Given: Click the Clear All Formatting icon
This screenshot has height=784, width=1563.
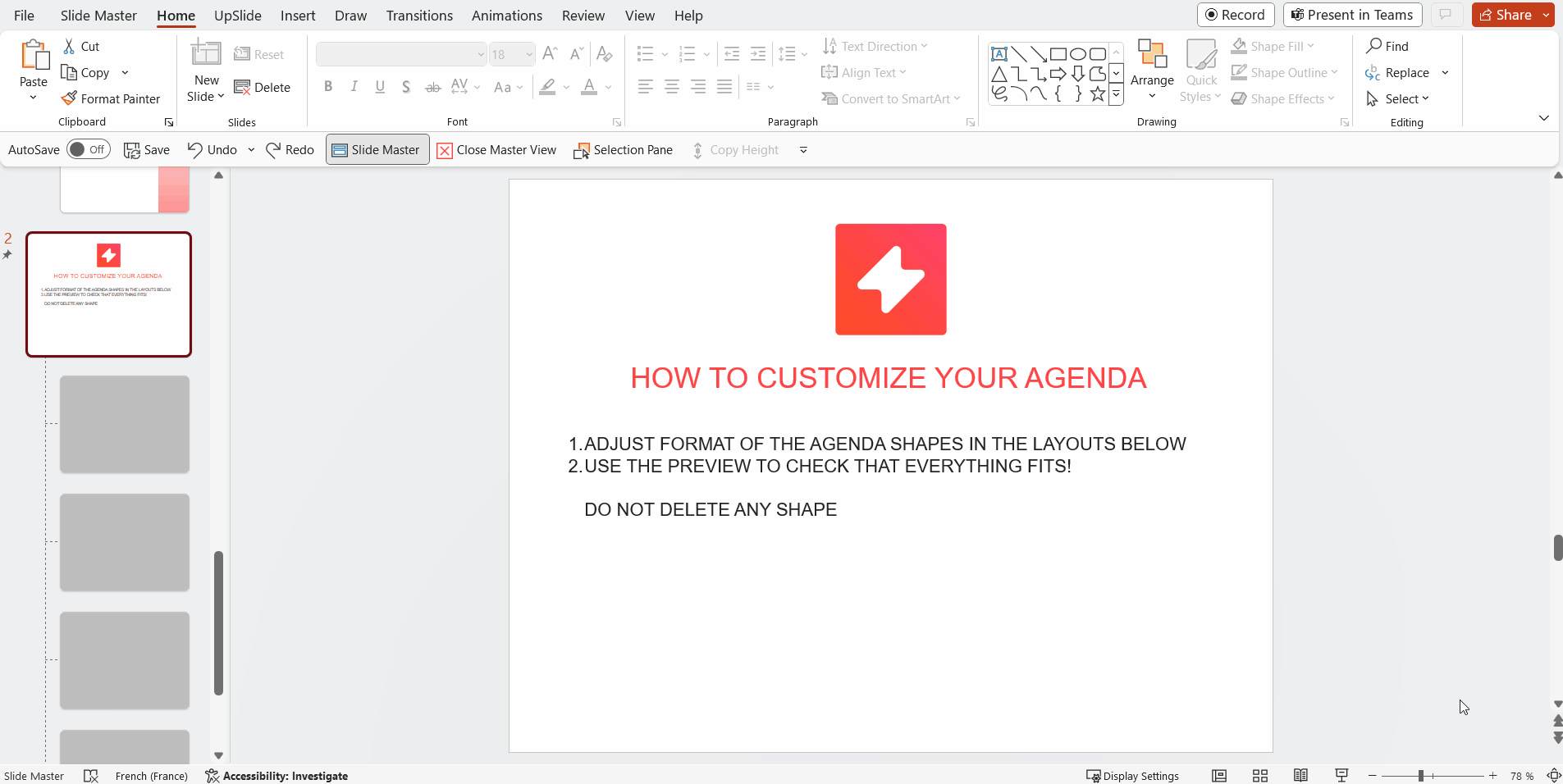Looking at the screenshot, I should [x=605, y=54].
